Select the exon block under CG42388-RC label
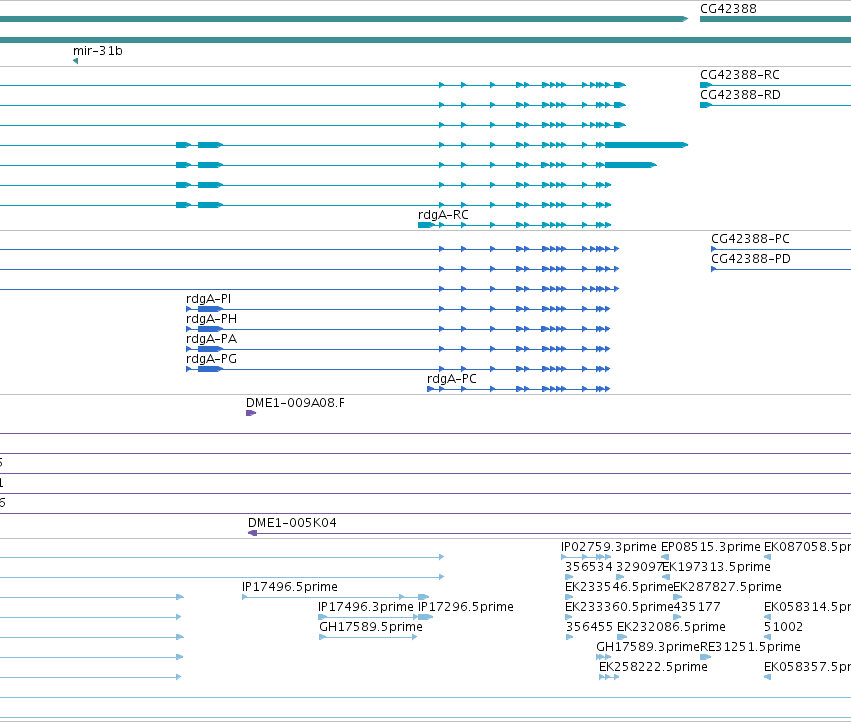The image size is (851, 722). pyautogui.click(x=706, y=85)
